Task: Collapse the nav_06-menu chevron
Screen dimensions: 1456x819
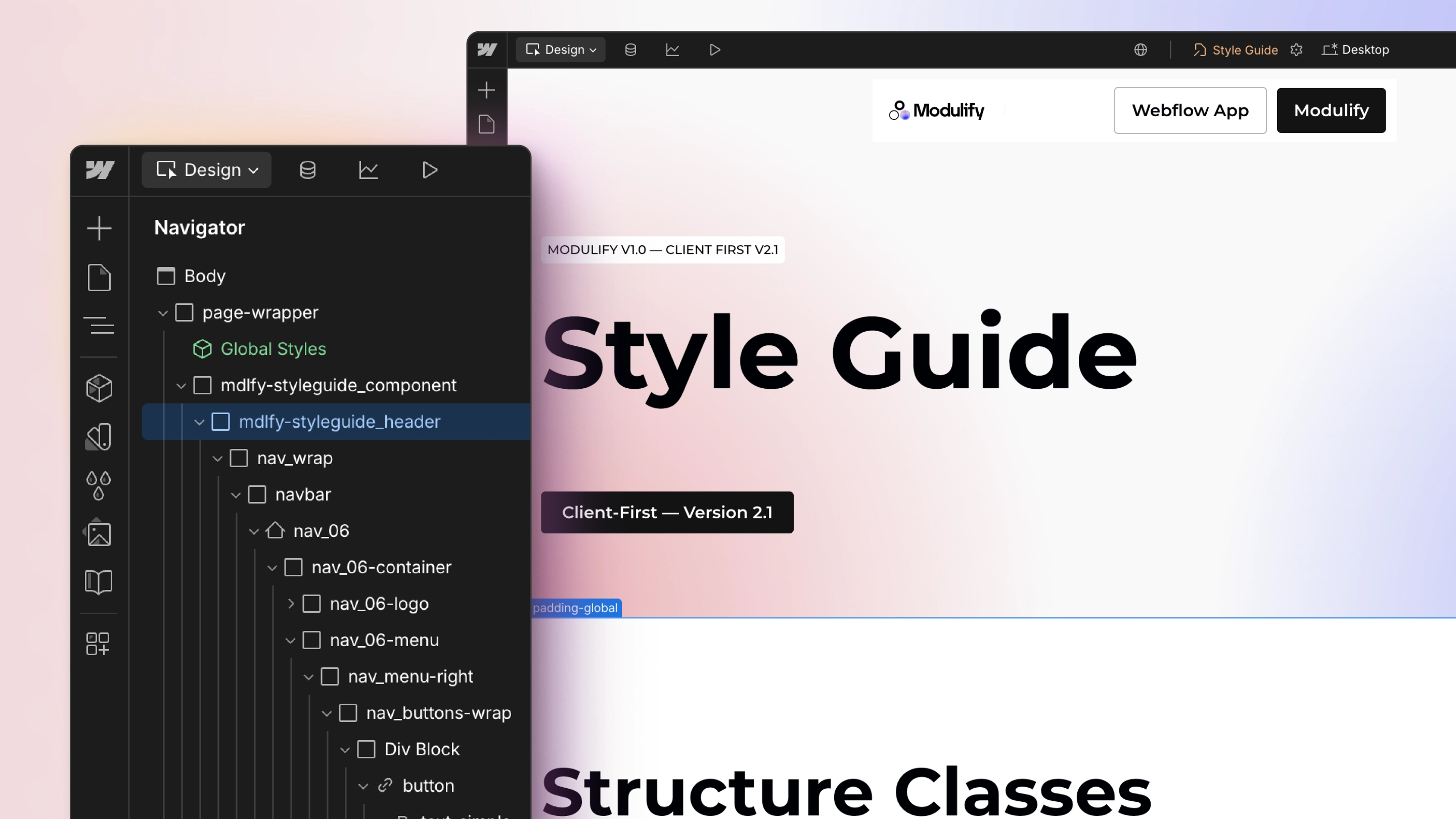Action: coord(291,641)
